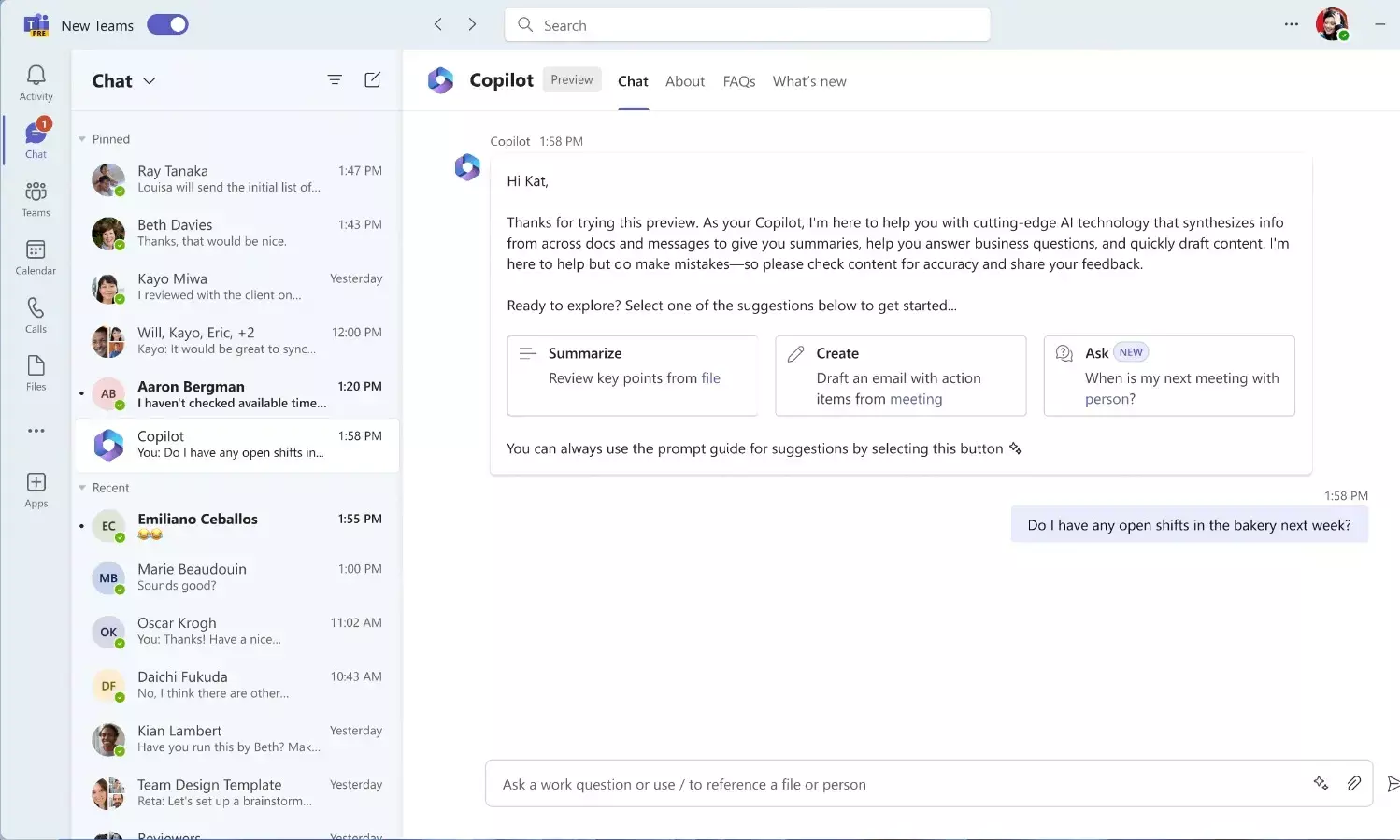Viewport: 1400px width, 840px height.
Task: Select the Ask next meeting suggestion
Action: 1169,376
